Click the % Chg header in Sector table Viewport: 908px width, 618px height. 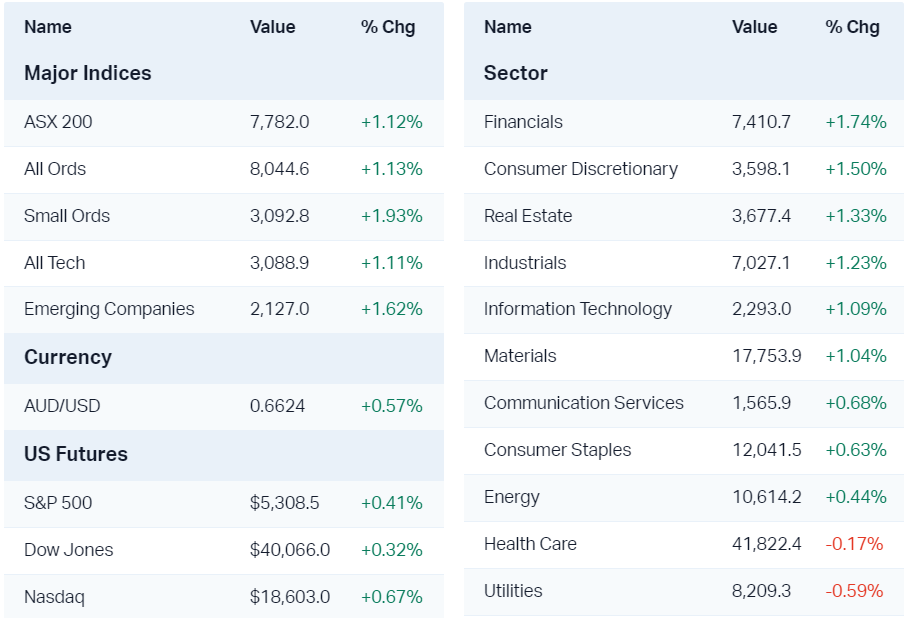(852, 27)
